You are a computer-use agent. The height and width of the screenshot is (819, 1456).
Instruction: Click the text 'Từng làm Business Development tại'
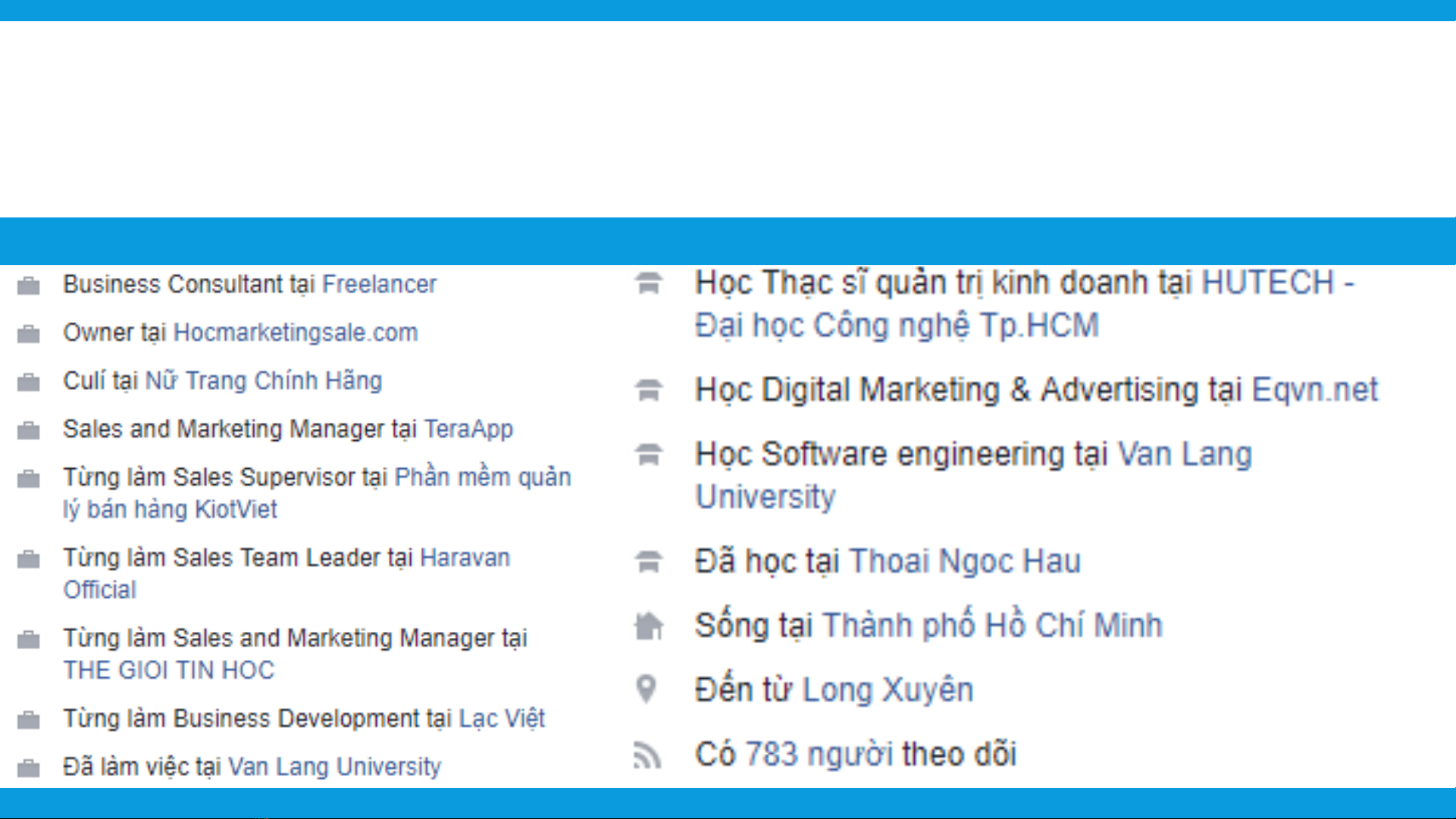[x=258, y=718]
